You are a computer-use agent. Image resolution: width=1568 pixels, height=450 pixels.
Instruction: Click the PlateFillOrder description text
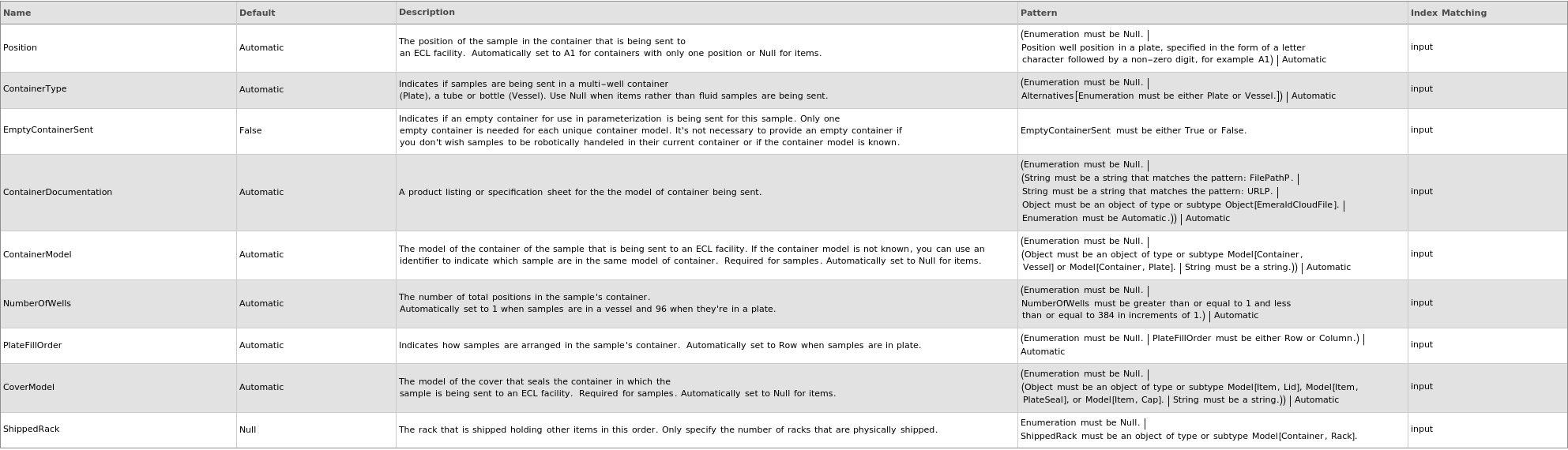(660, 346)
